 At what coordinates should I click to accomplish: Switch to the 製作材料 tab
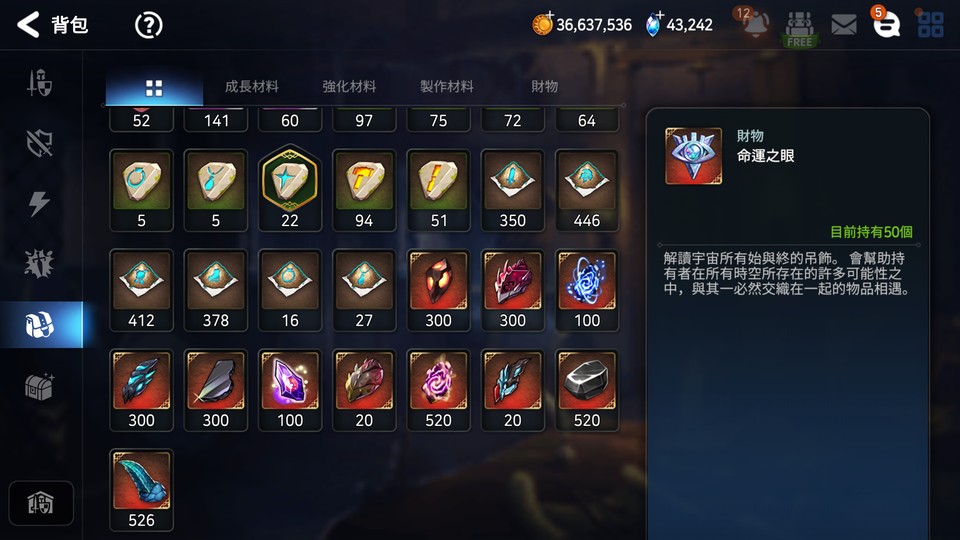click(x=446, y=87)
